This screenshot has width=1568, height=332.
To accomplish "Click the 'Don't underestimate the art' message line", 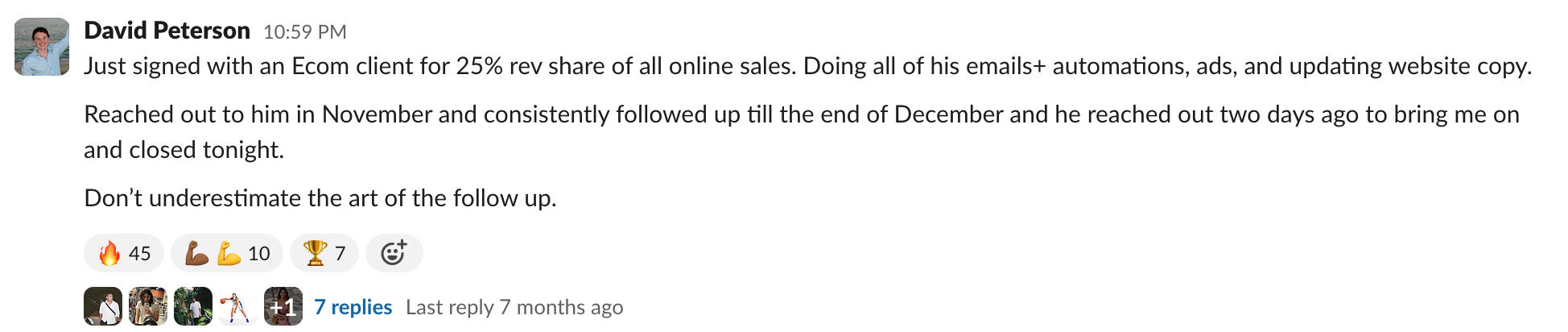I will tap(320, 198).
